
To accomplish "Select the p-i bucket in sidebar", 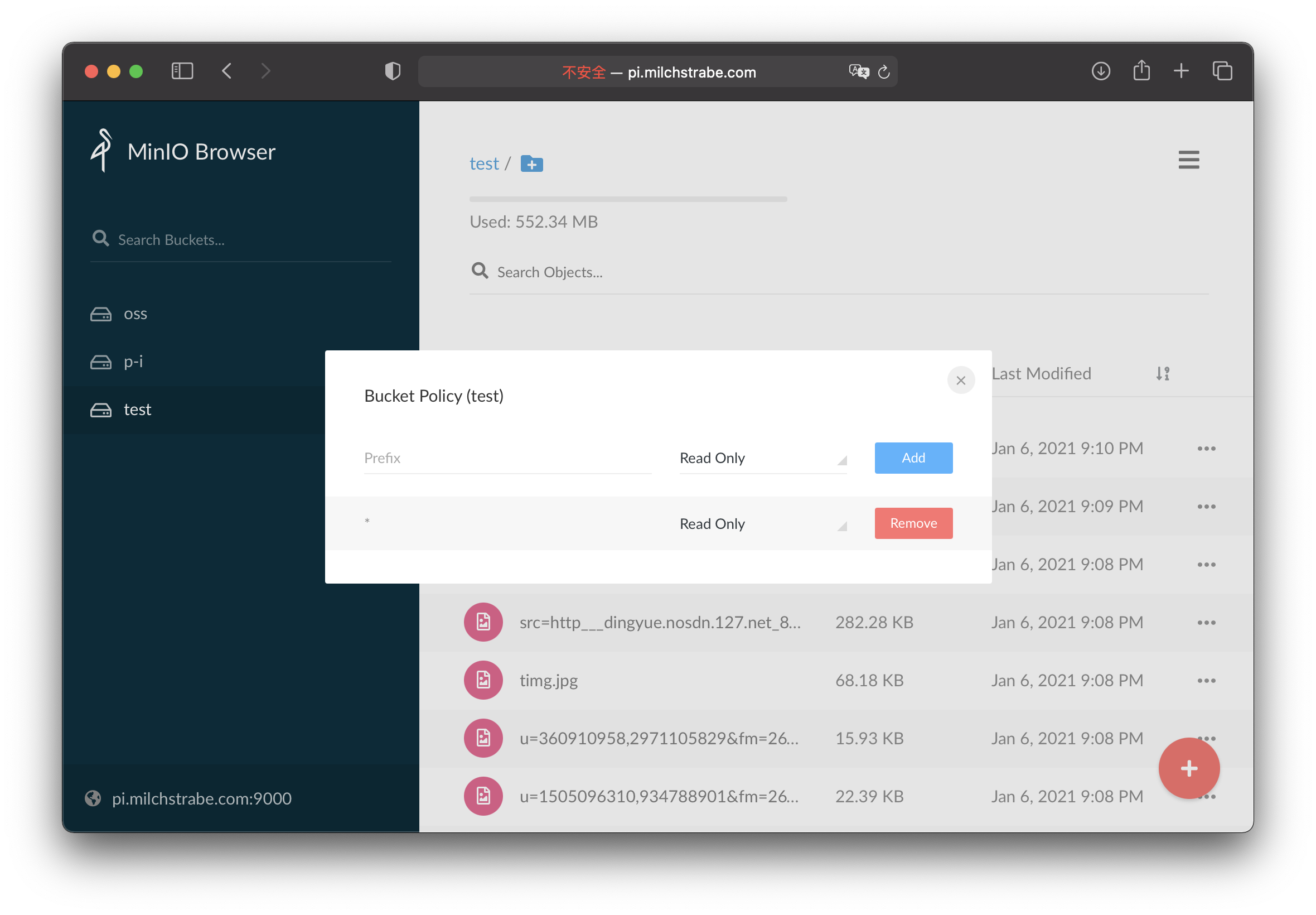I will click(x=133, y=362).
